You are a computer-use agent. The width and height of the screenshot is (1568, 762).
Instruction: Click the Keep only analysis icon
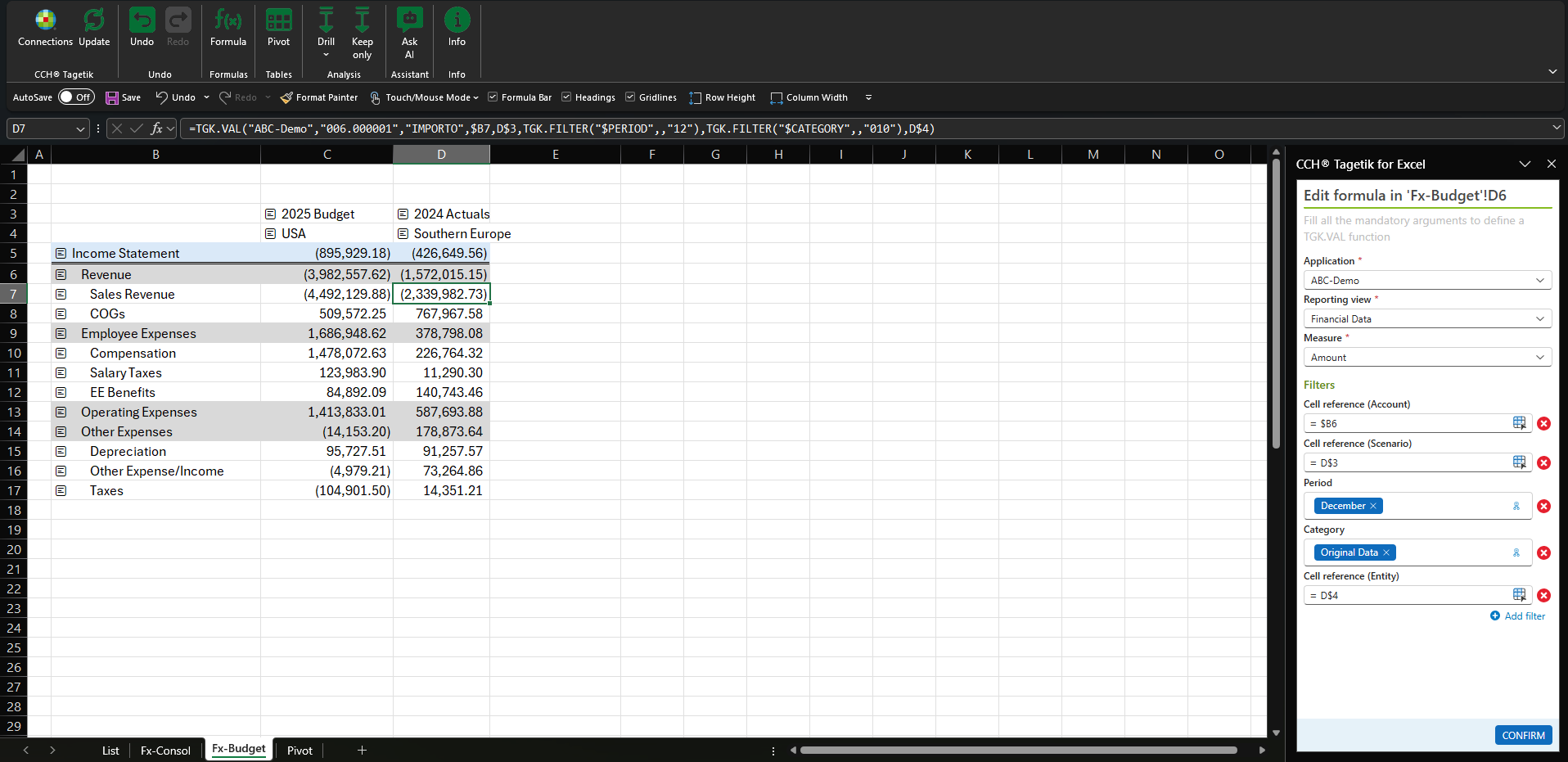point(362,20)
